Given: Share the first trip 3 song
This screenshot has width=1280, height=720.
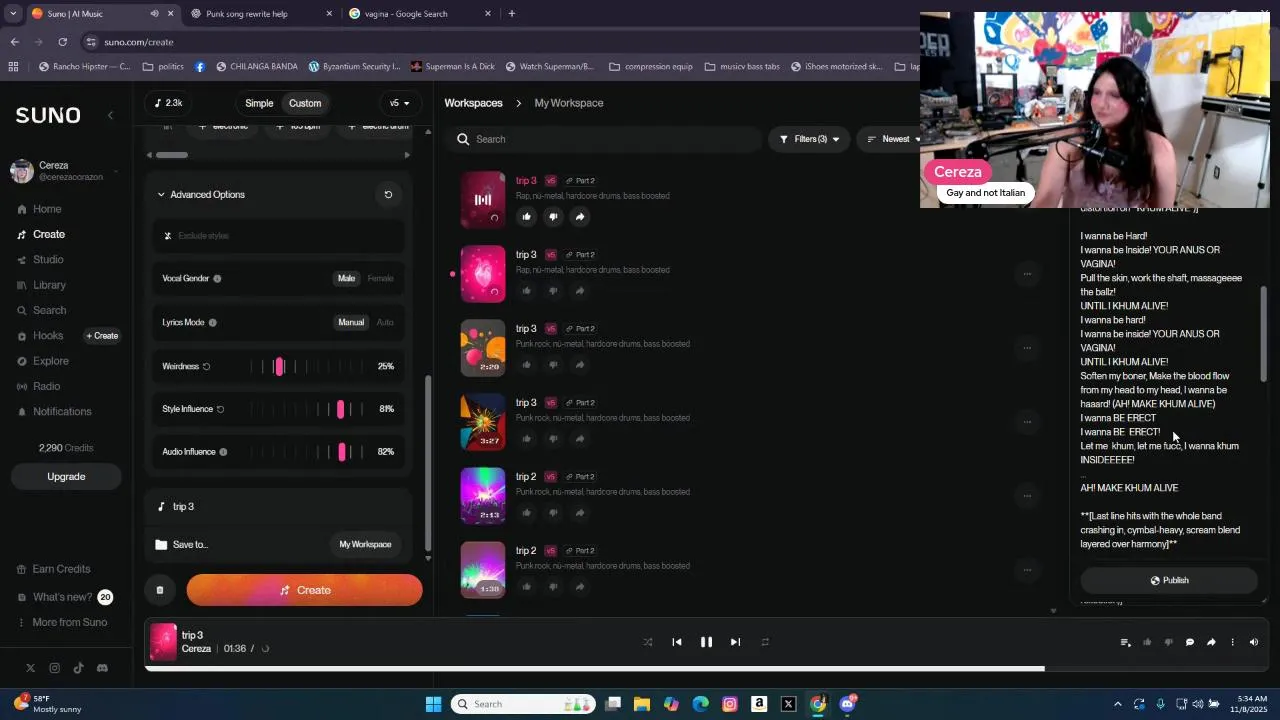Looking at the screenshot, I should click(x=580, y=216).
